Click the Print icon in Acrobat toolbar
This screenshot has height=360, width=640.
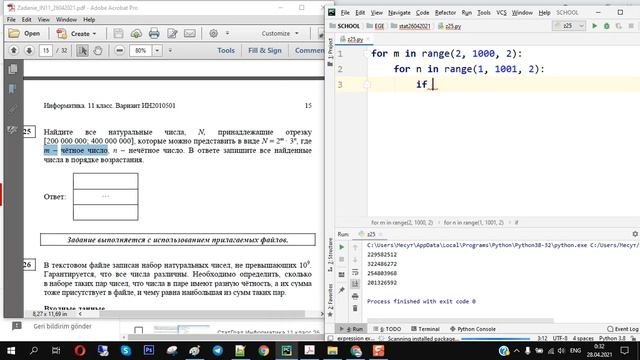pyautogui.click(x=154, y=33)
